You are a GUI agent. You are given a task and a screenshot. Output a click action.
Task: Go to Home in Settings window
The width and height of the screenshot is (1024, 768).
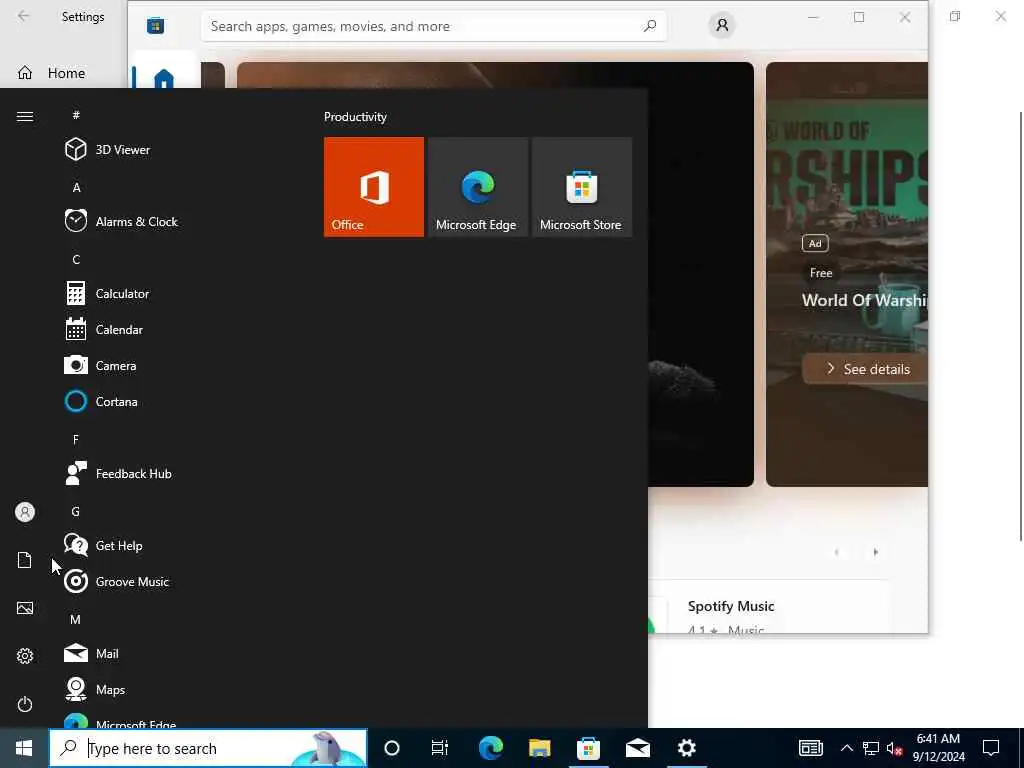(x=63, y=73)
